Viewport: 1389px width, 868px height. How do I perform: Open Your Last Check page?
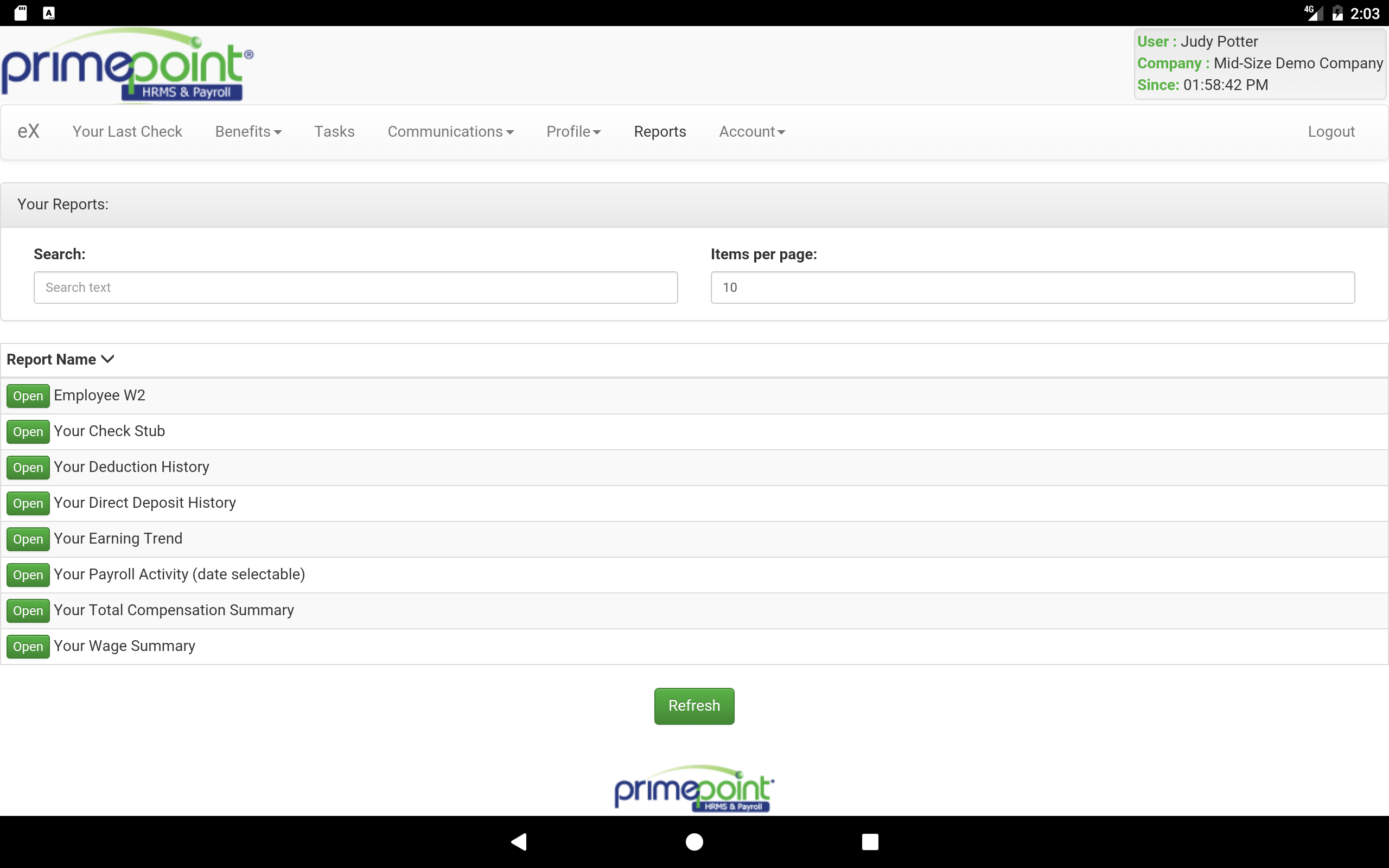(x=128, y=131)
